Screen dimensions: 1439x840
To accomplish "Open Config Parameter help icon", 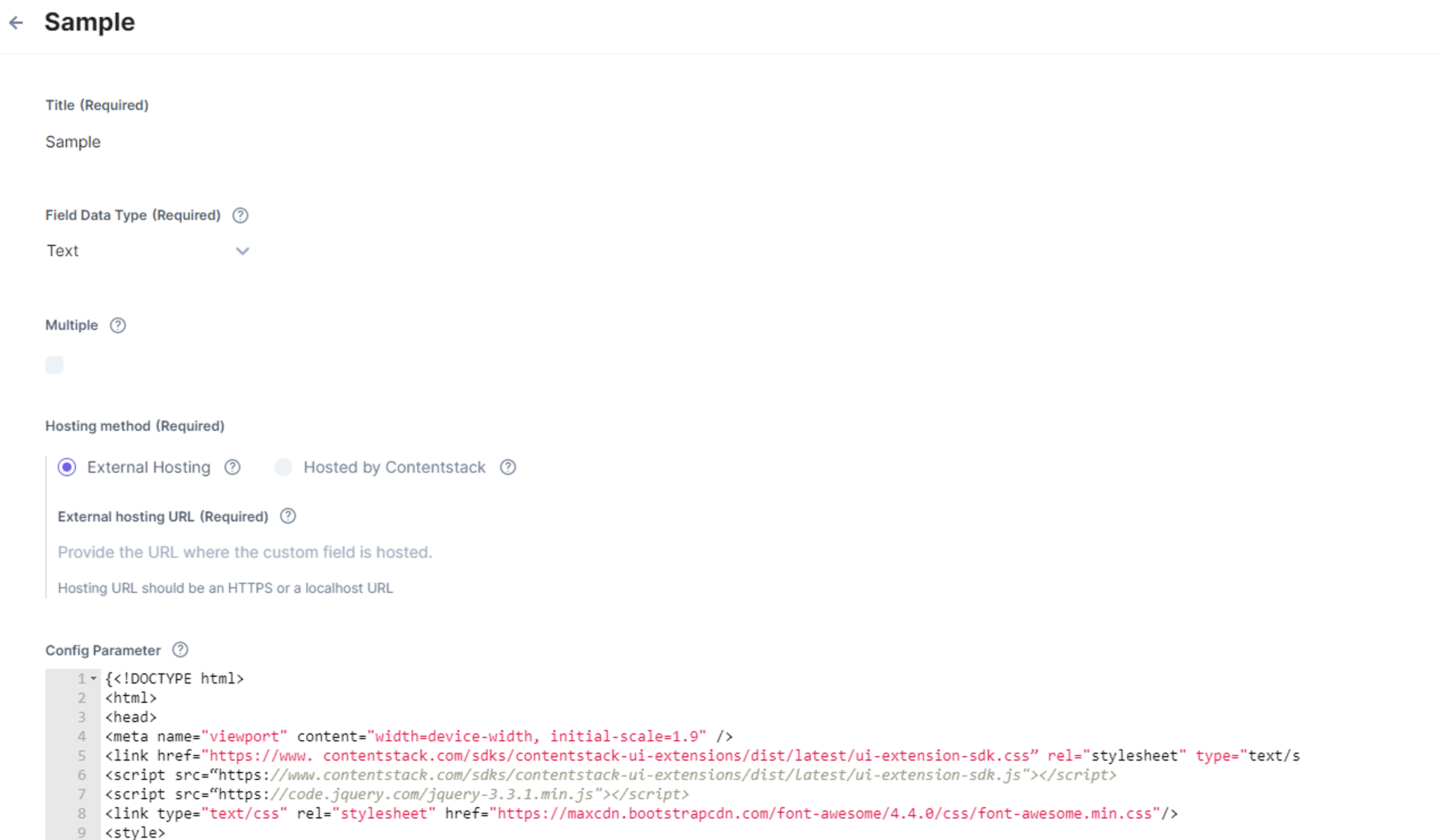I will click(180, 650).
